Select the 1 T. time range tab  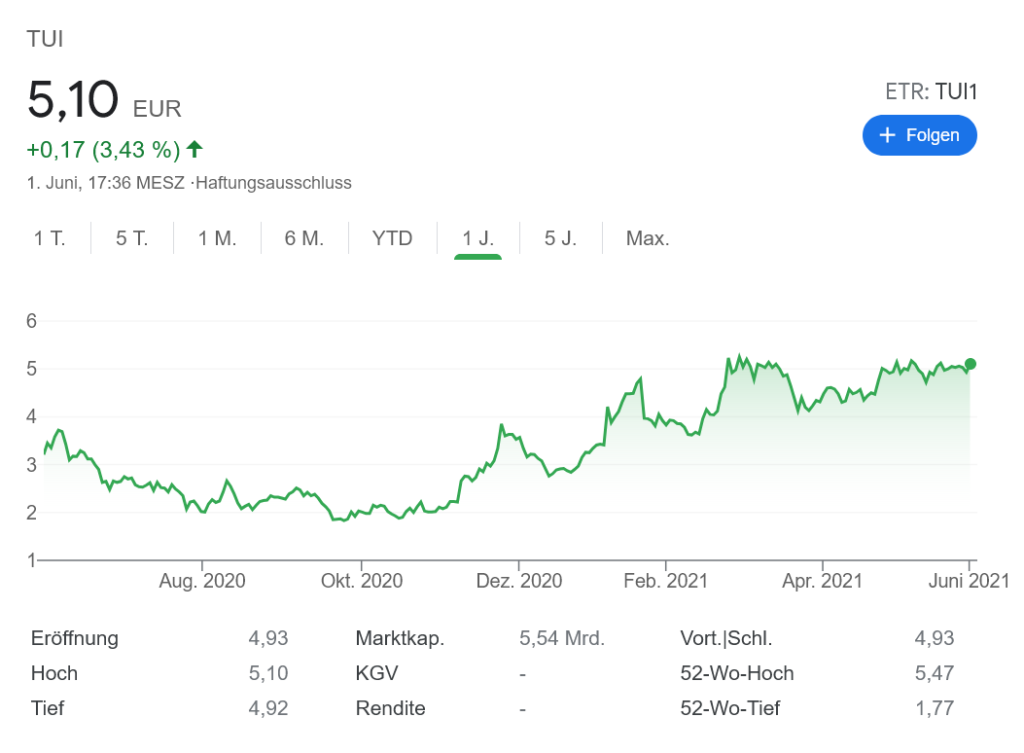pyautogui.click(x=49, y=238)
